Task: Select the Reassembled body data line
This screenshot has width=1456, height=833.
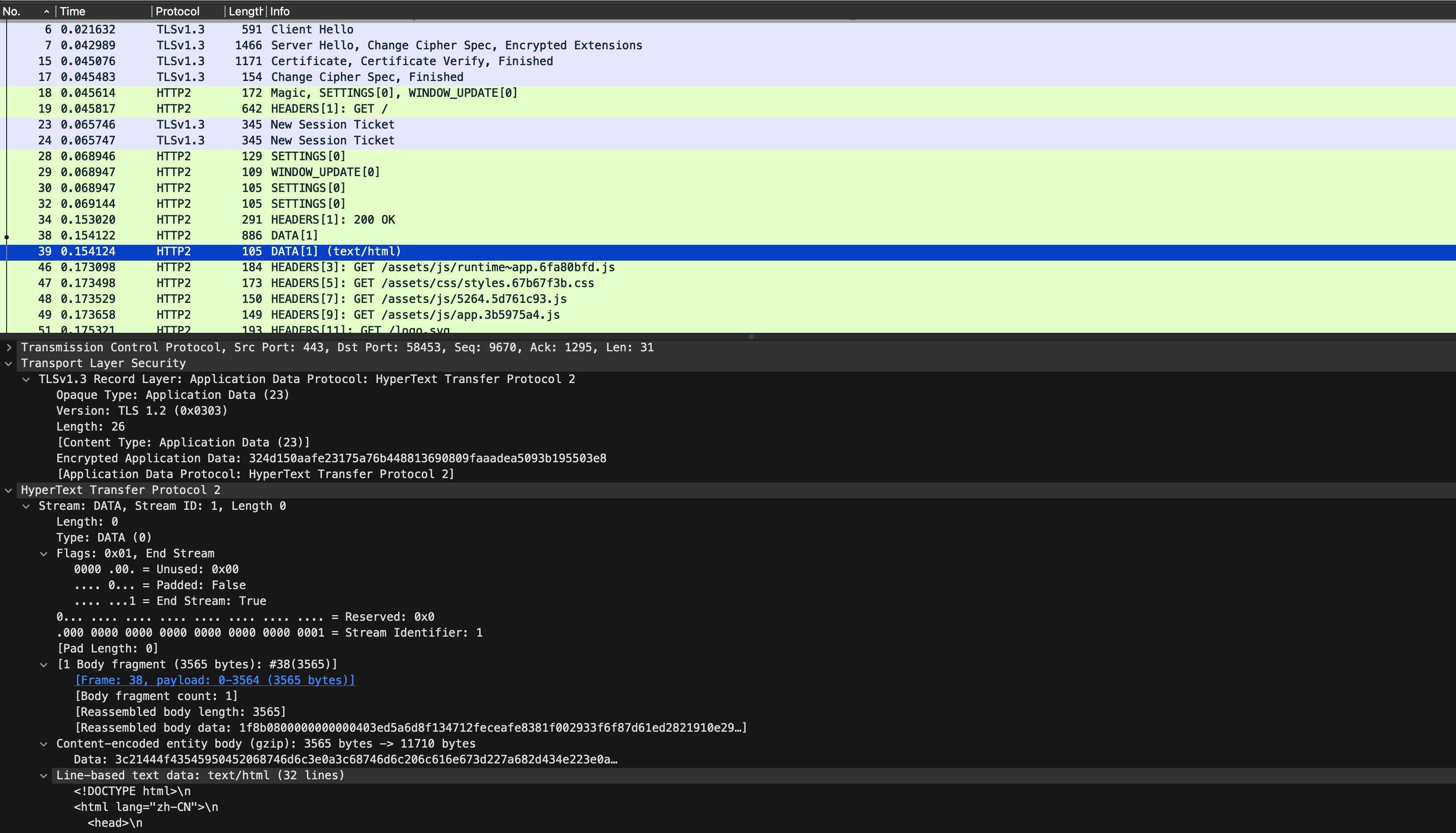Action: click(411, 728)
